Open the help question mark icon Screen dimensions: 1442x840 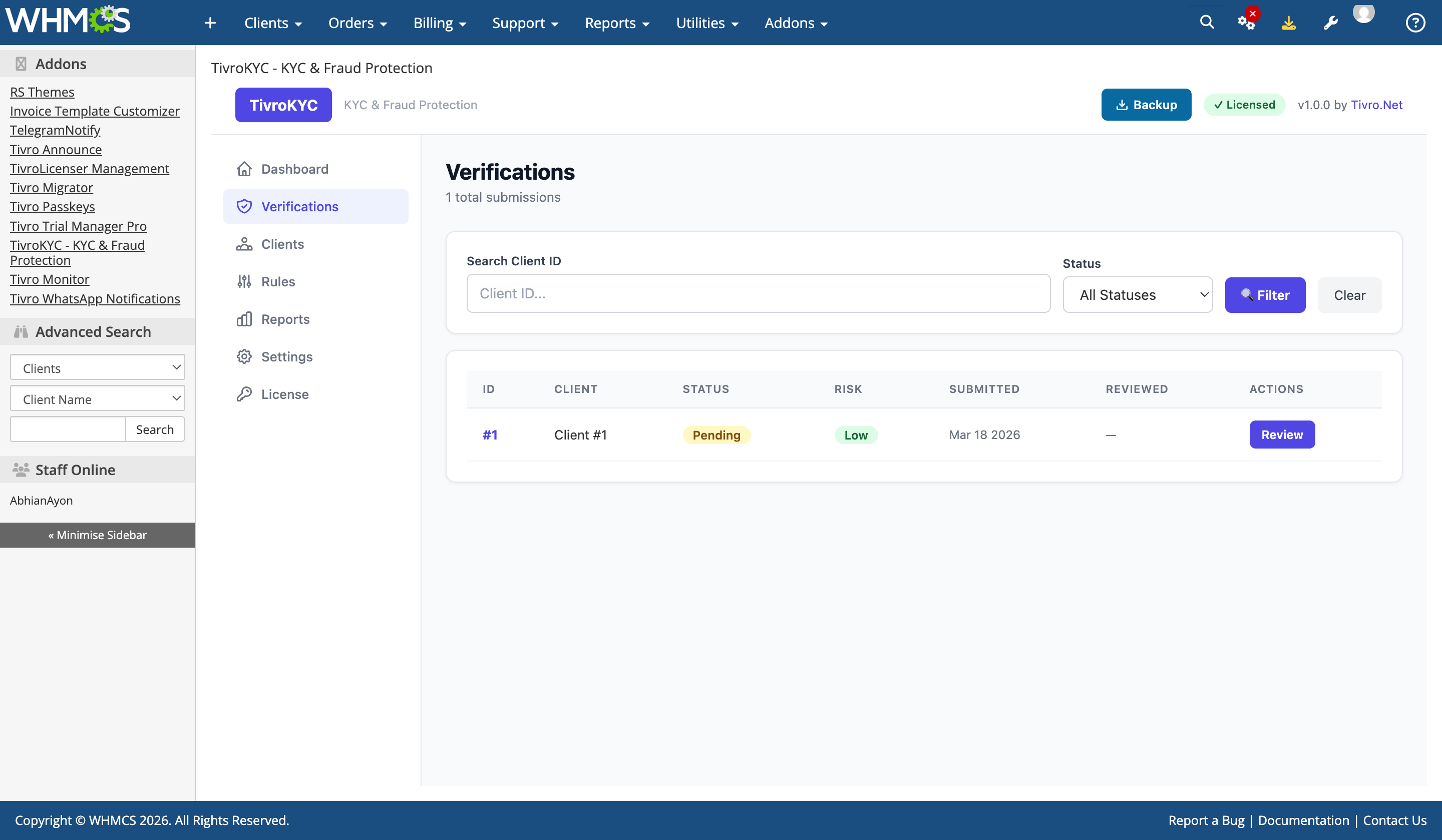pyautogui.click(x=1415, y=23)
